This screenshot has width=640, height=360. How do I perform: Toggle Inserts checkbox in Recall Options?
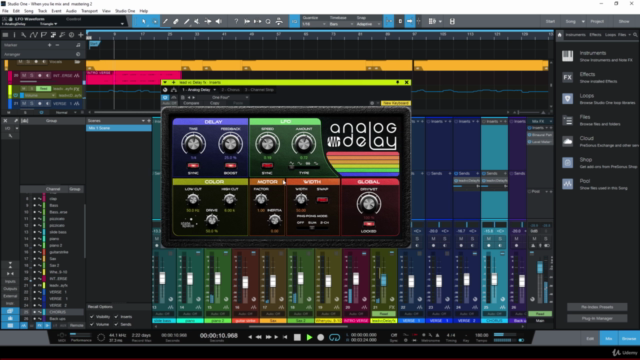click(116, 317)
